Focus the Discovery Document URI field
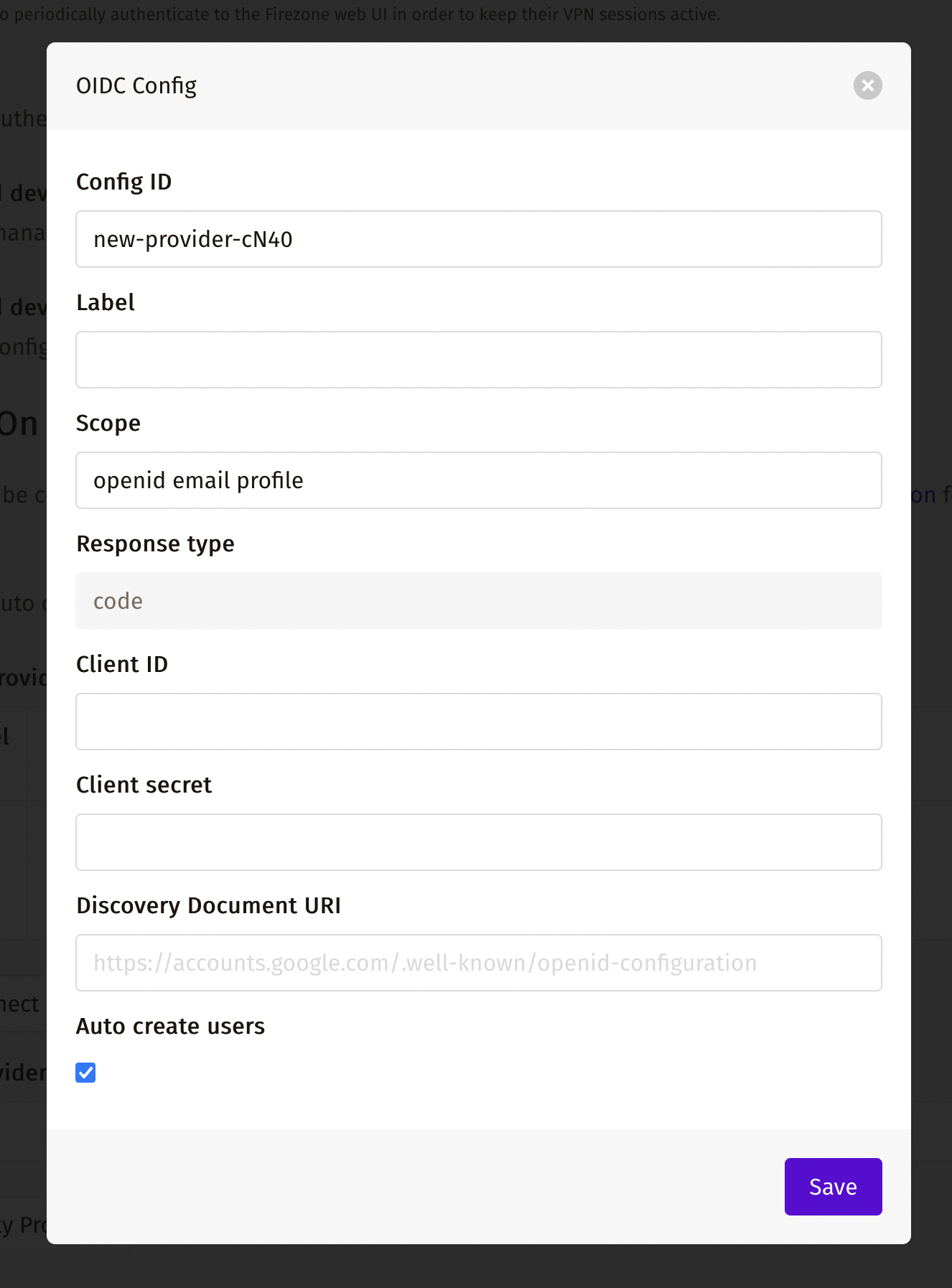952x1288 pixels. pyautogui.click(x=479, y=963)
